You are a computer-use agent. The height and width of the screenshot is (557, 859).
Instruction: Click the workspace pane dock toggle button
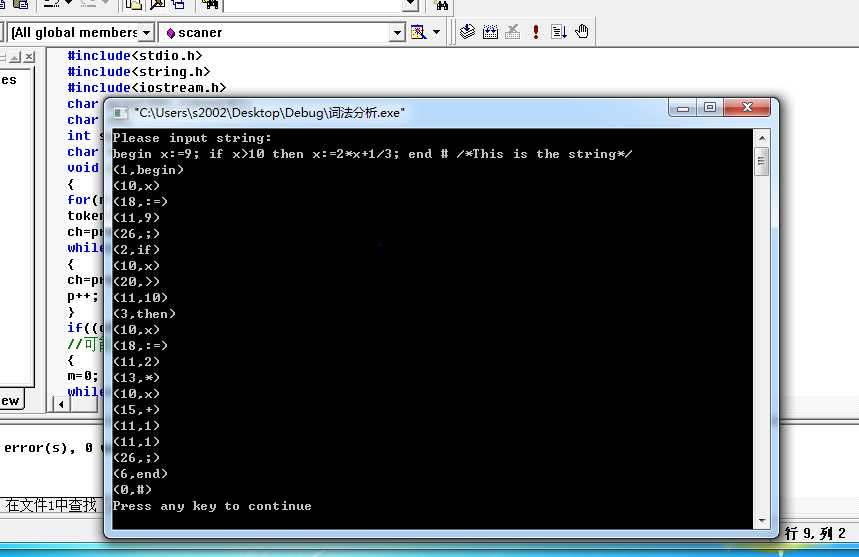click(15, 56)
